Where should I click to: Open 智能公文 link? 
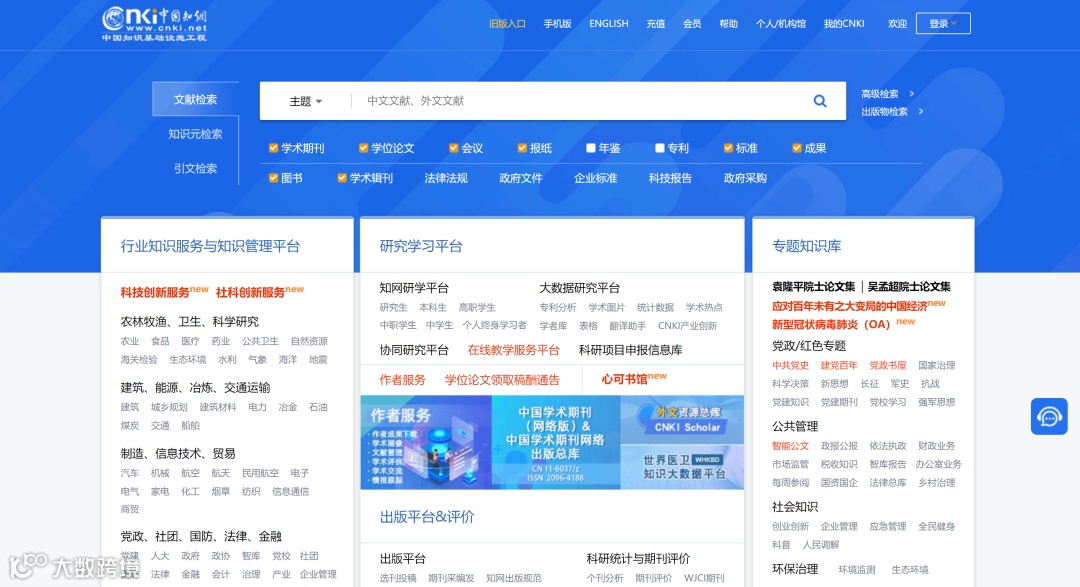pos(791,446)
